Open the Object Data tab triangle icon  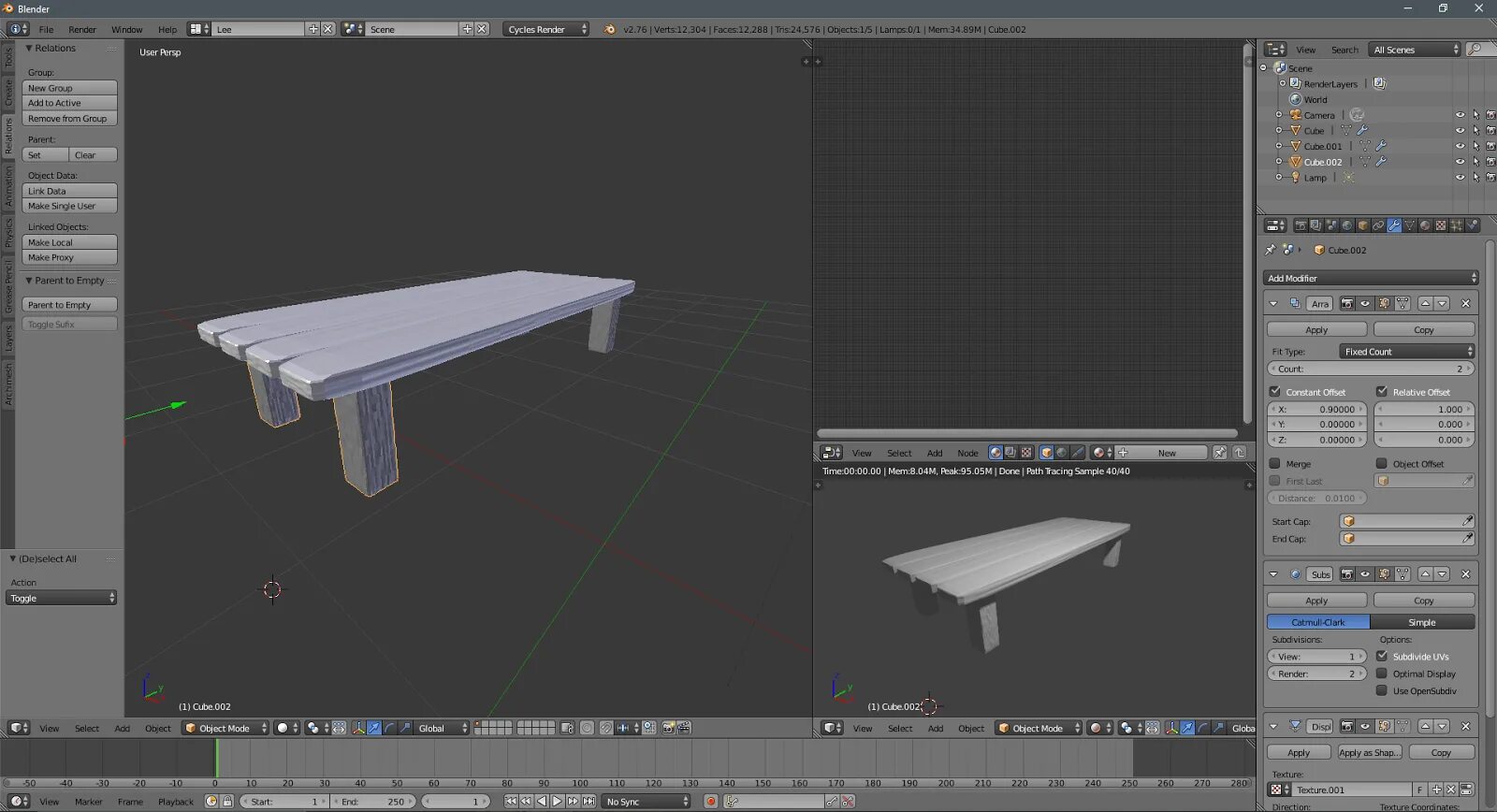1410,225
